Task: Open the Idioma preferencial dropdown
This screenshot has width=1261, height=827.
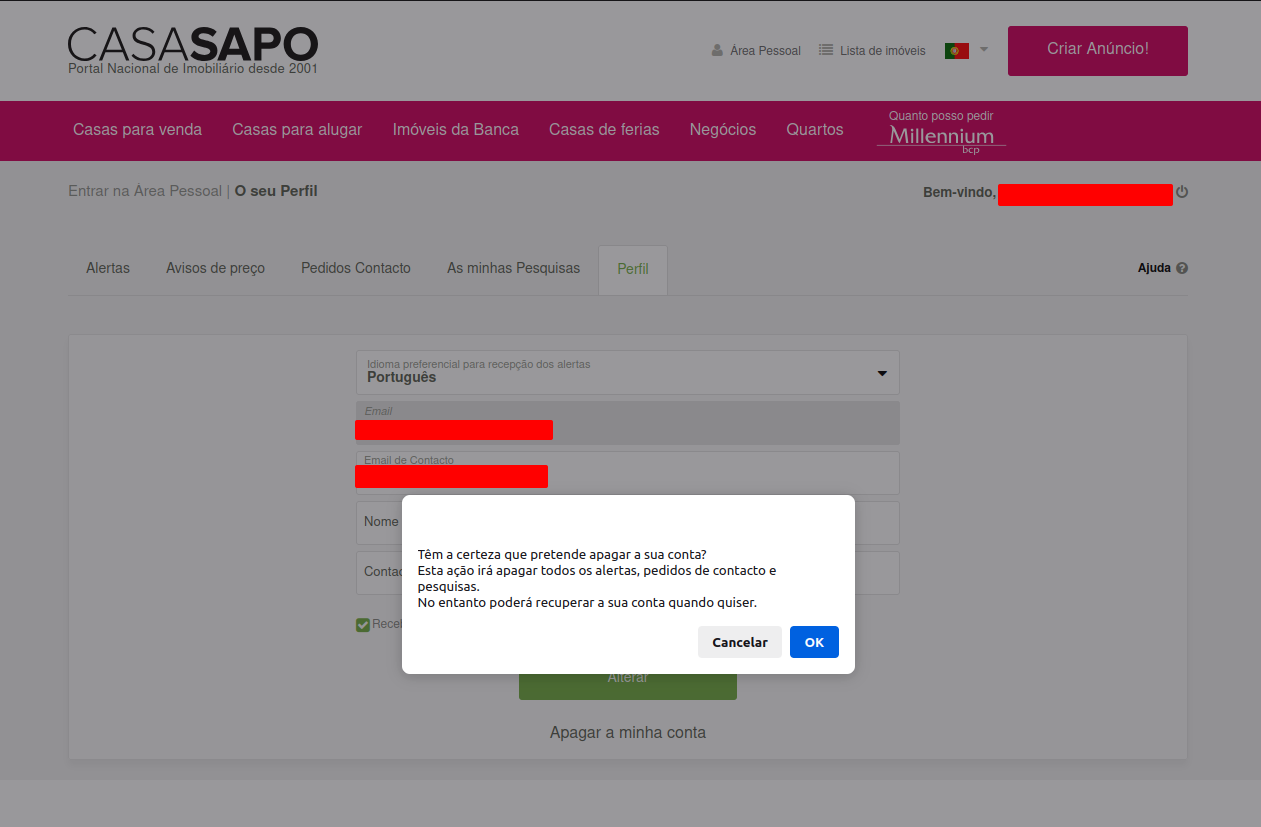Action: coord(627,372)
